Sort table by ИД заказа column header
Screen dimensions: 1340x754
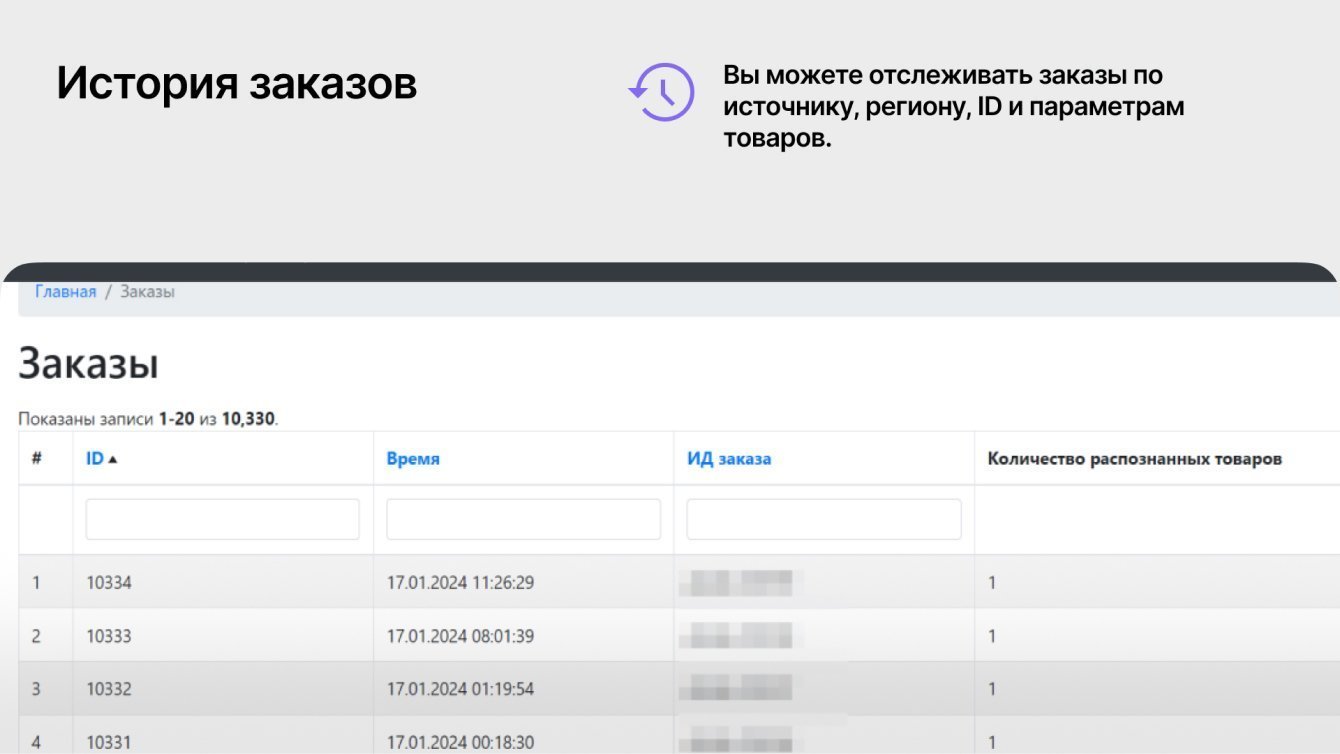click(729, 459)
